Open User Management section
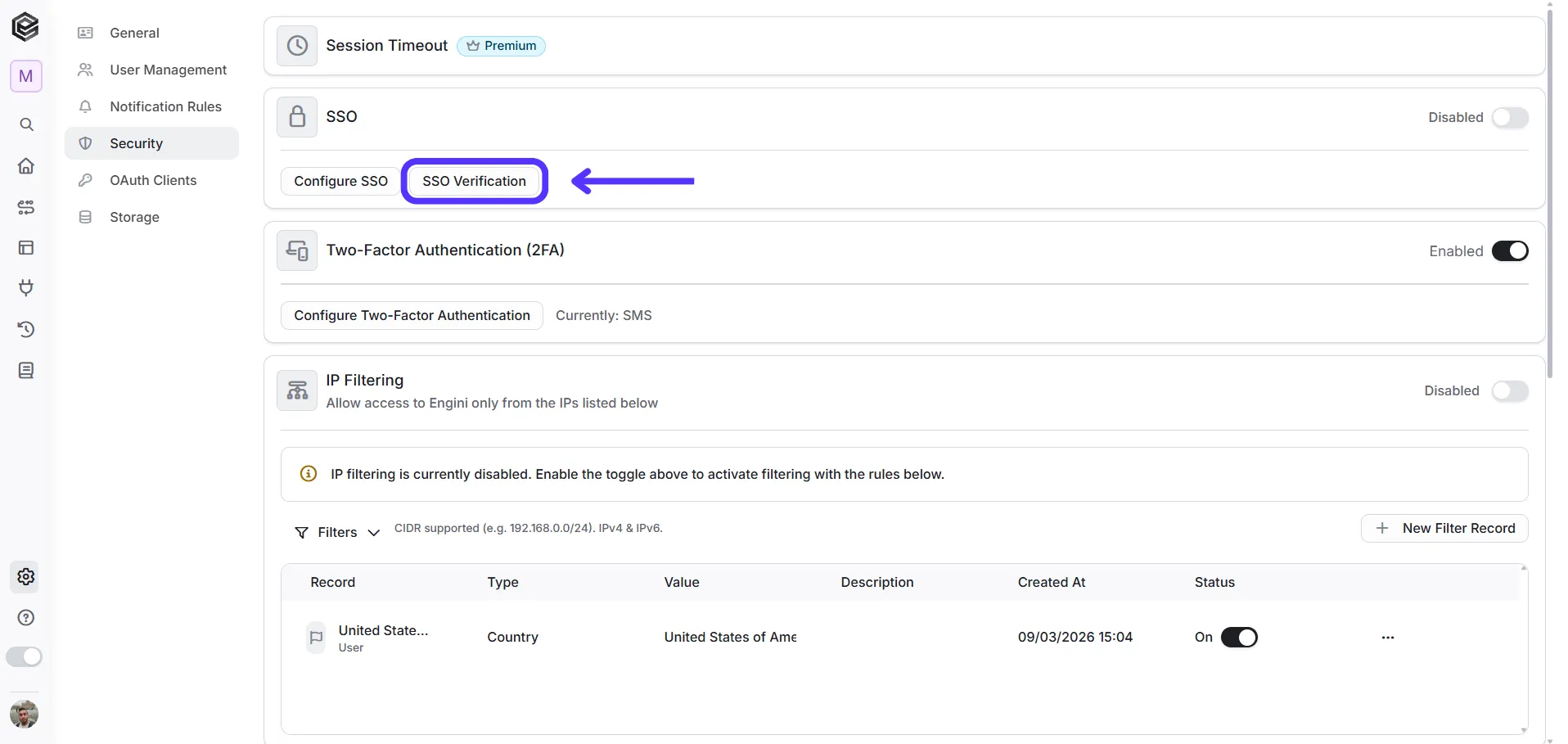 [x=152, y=70]
